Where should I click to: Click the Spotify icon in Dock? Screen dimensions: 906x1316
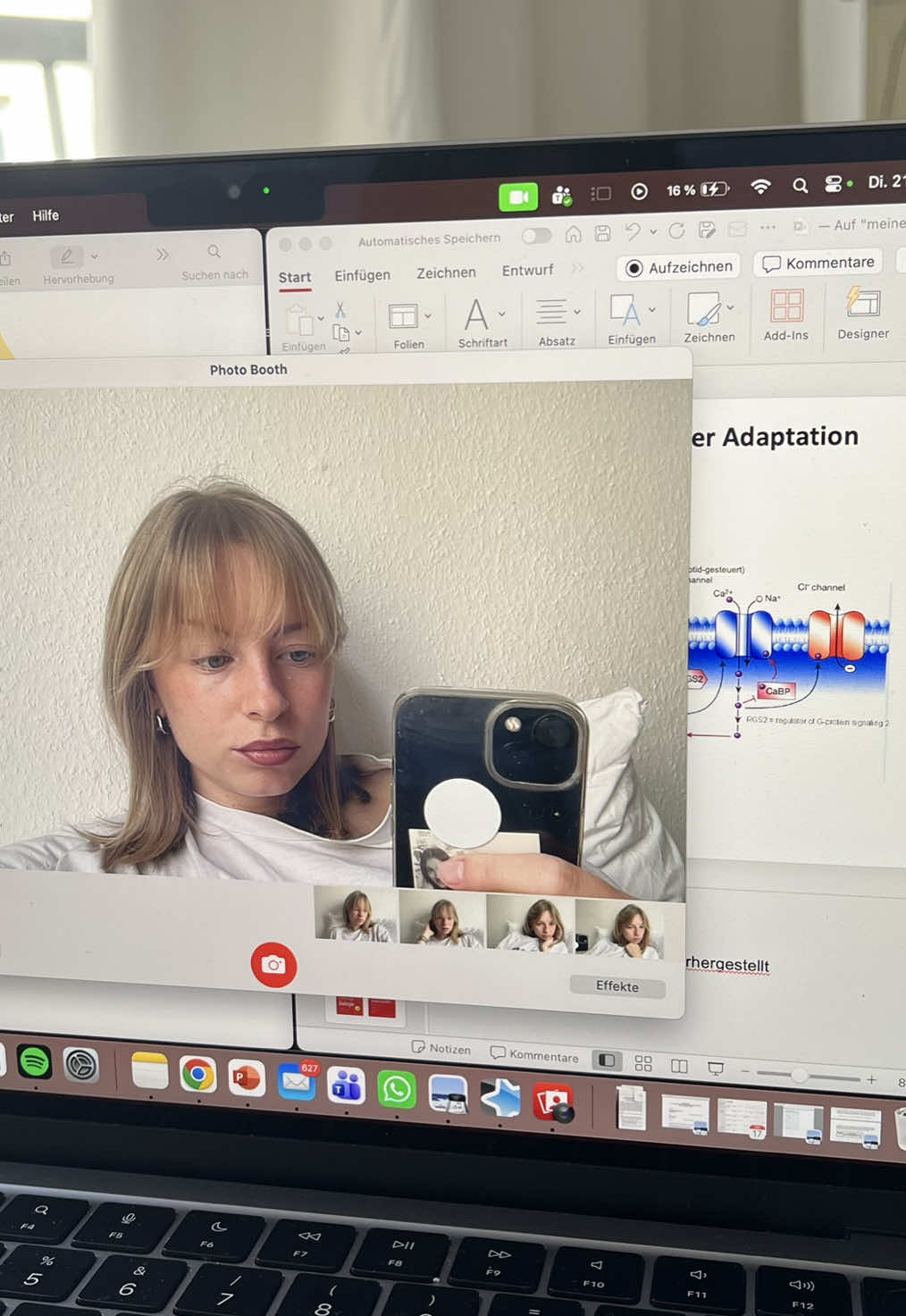[35, 1062]
